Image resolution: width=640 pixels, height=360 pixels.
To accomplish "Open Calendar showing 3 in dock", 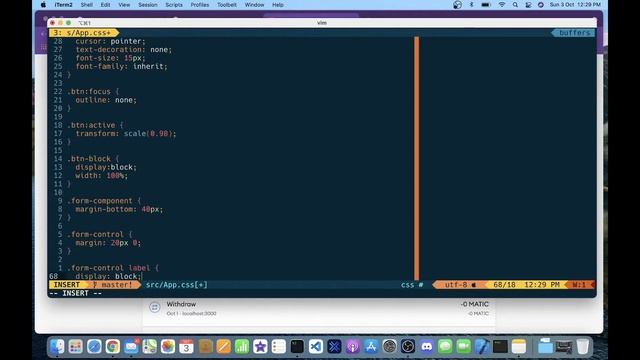I will (x=186, y=347).
